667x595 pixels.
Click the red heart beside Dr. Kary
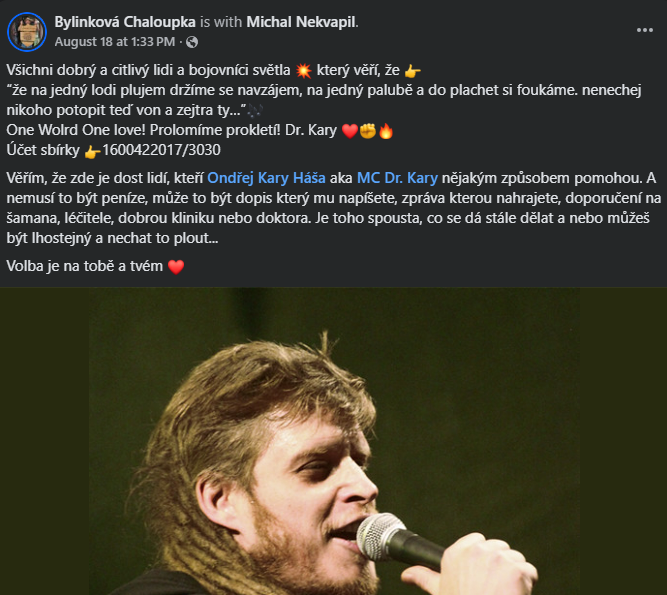[350, 131]
